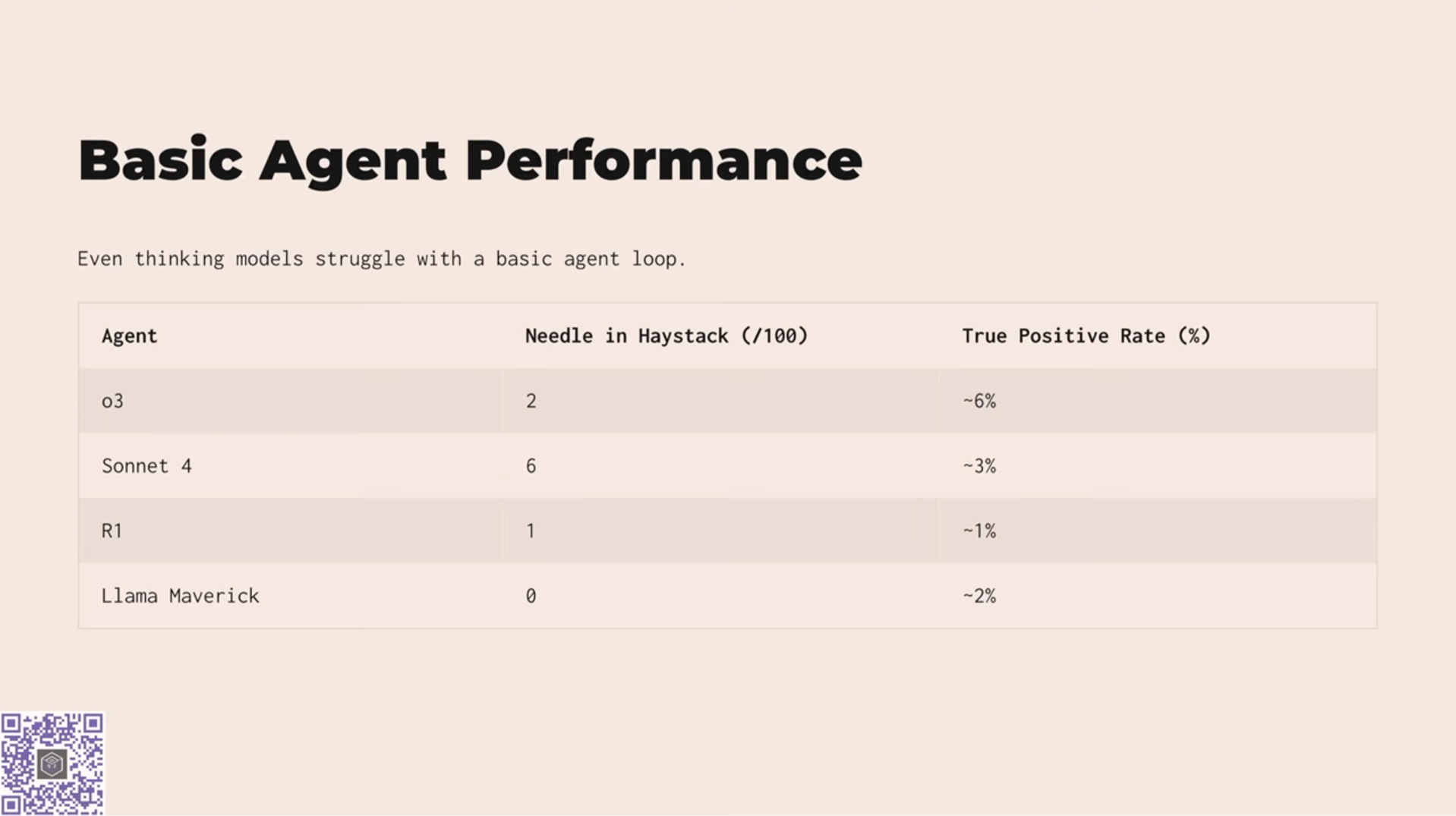This screenshot has height=816, width=1456.
Task: Click o3's needle score of 2
Action: pyautogui.click(x=531, y=401)
